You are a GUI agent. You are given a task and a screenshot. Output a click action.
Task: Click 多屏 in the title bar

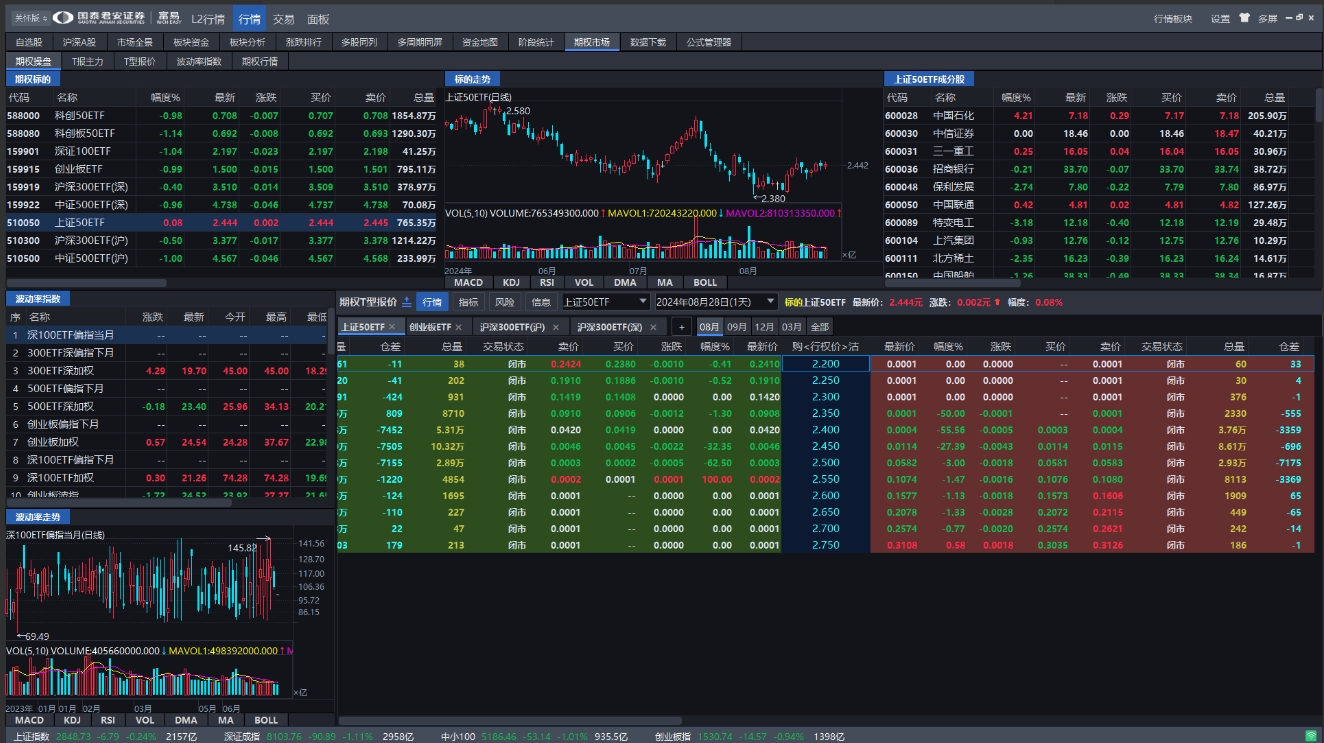pos(1268,18)
